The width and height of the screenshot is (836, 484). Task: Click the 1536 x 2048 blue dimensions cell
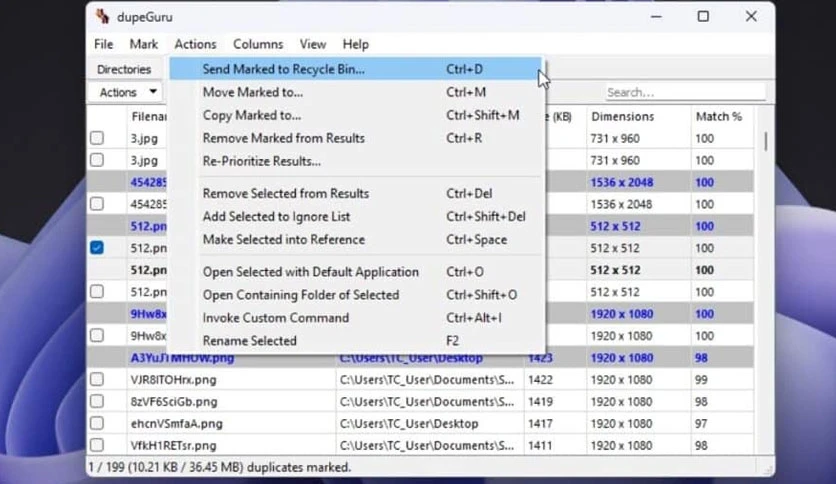[x=622, y=182]
